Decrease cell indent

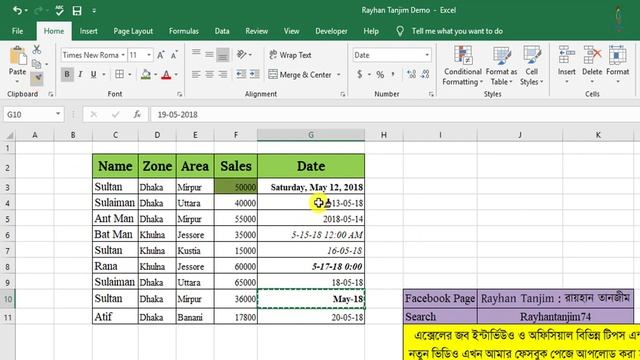coord(241,74)
